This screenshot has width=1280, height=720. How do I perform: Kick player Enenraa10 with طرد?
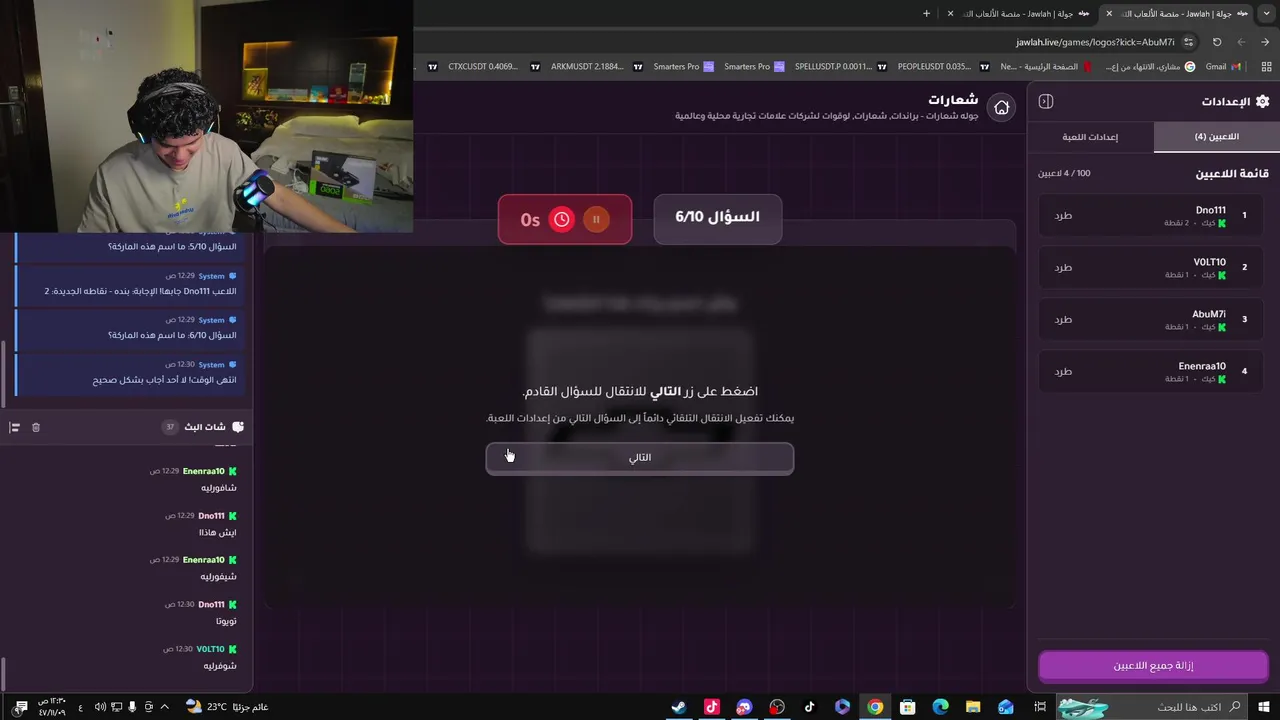(1063, 372)
